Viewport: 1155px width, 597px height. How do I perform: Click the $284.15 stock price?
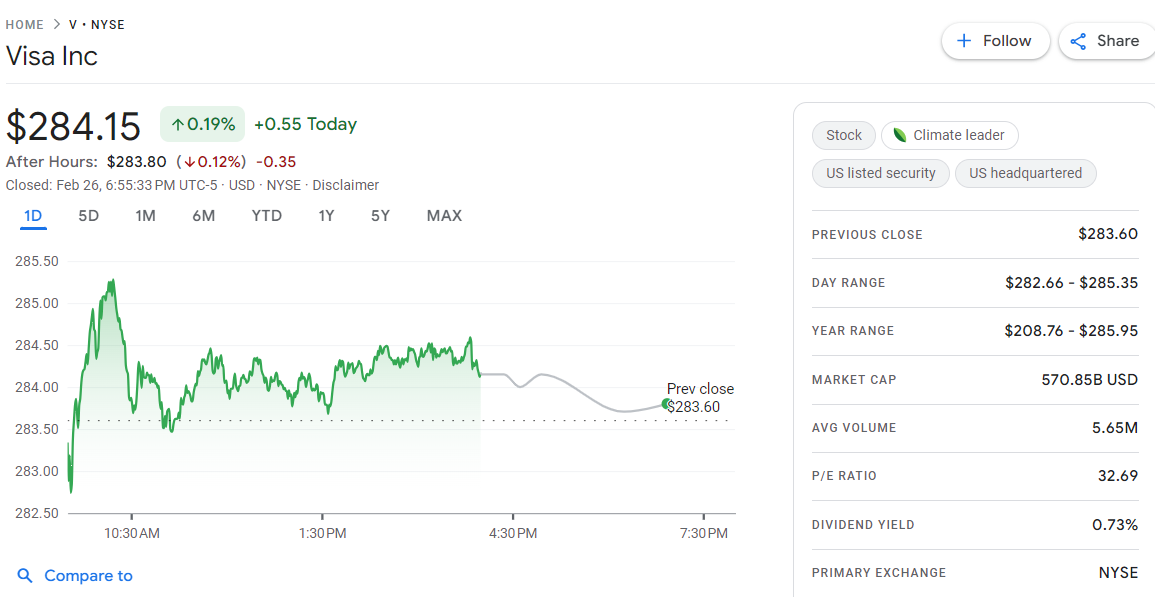pyautogui.click(x=73, y=126)
